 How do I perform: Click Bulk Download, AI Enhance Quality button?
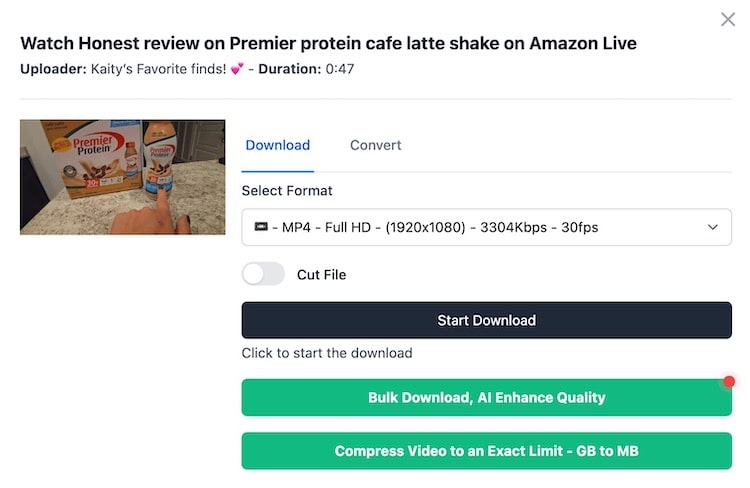click(486, 397)
